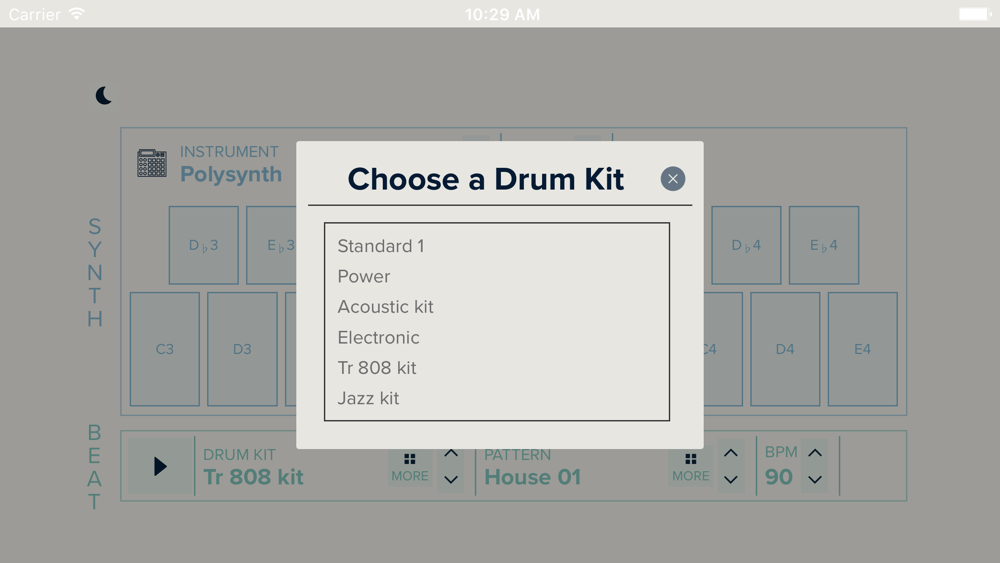This screenshot has height=563, width=1000.
Task: Open the Polysynth instrument icon
Action: point(152,163)
